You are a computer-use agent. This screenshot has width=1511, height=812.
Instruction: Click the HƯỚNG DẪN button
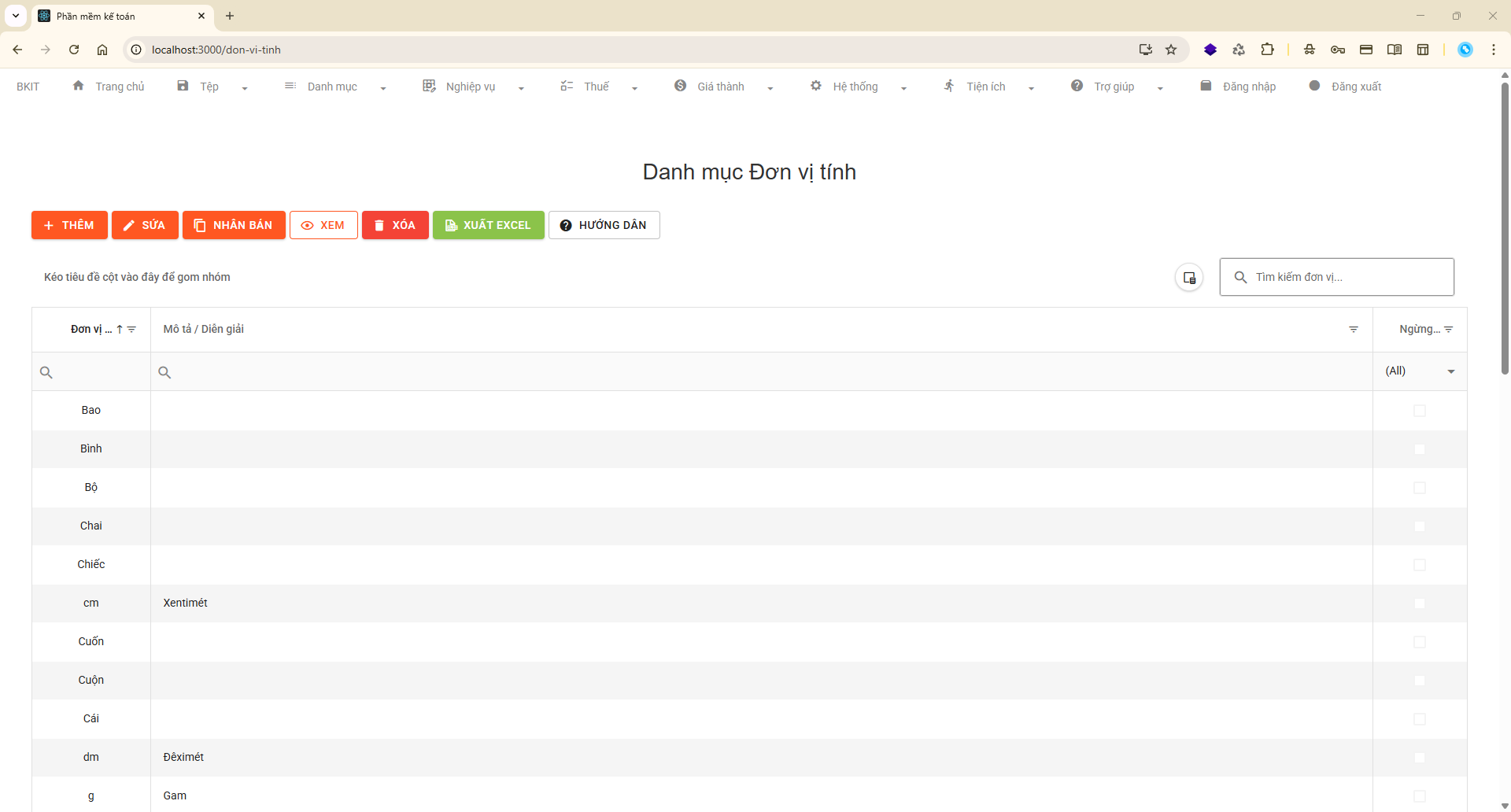pos(604,225)
